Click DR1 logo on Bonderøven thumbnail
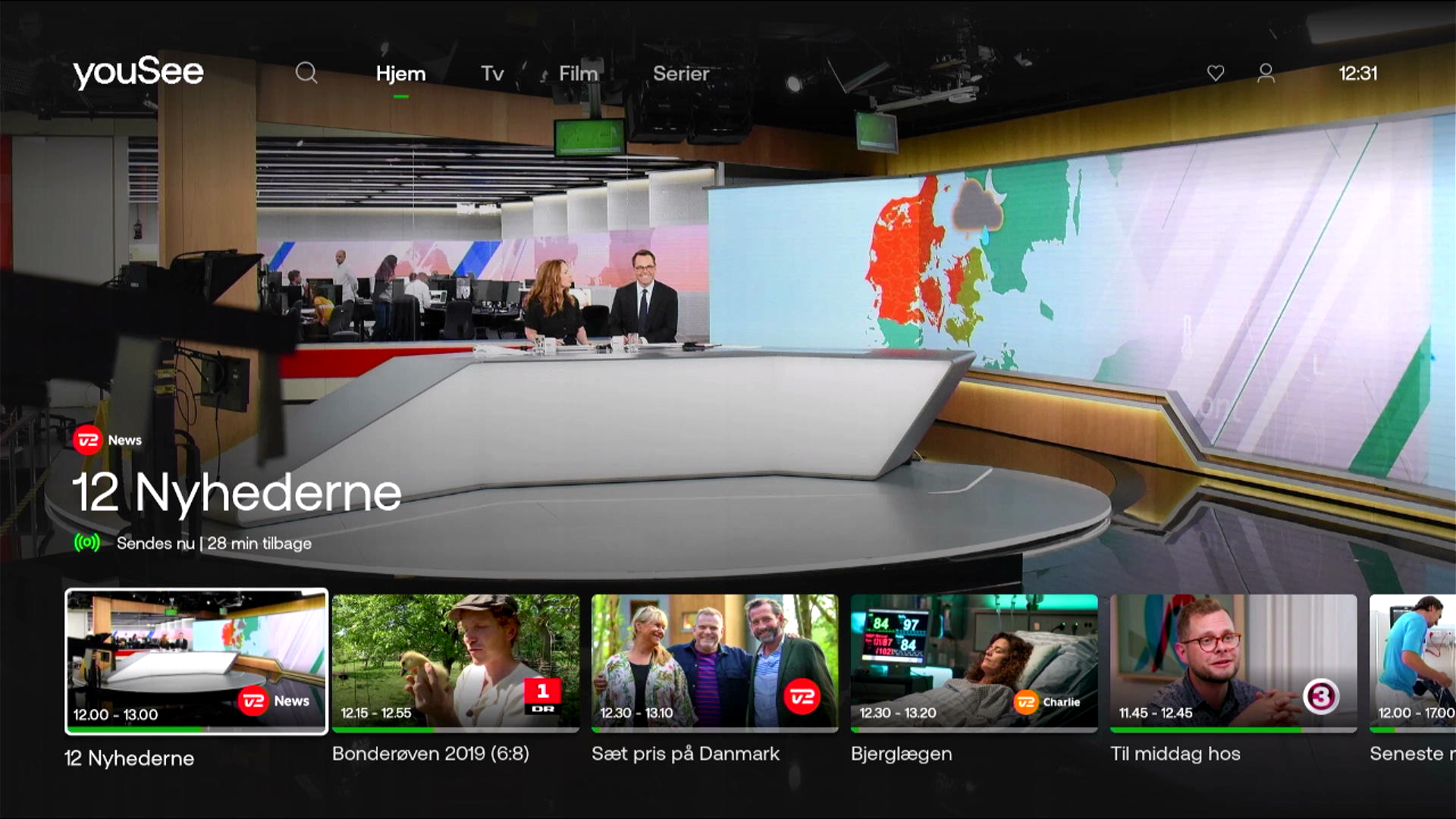The width and height of the screenshot is (1456, 819). (x=543, y=696)
